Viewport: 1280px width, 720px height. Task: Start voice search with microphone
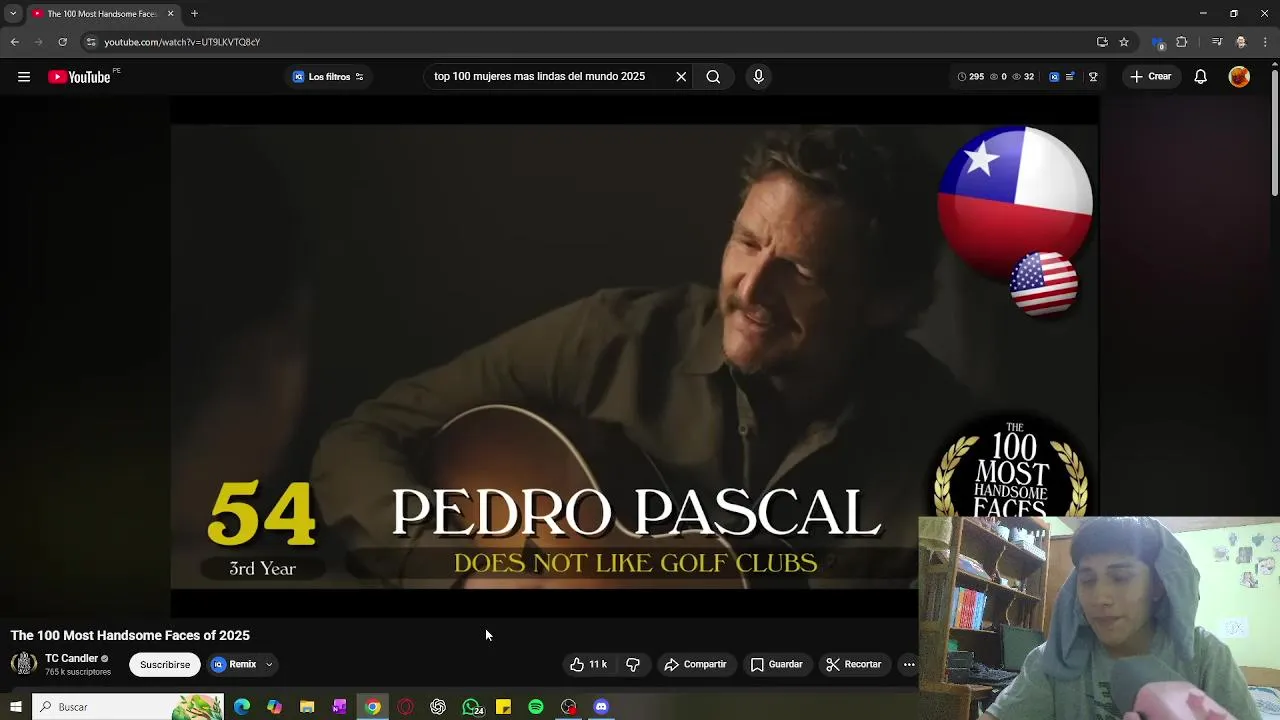pyautogui.click(x=758, y=77)
